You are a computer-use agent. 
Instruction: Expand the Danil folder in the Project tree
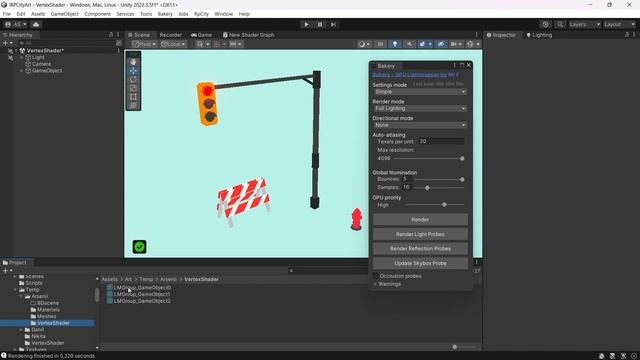pos(21,330)
